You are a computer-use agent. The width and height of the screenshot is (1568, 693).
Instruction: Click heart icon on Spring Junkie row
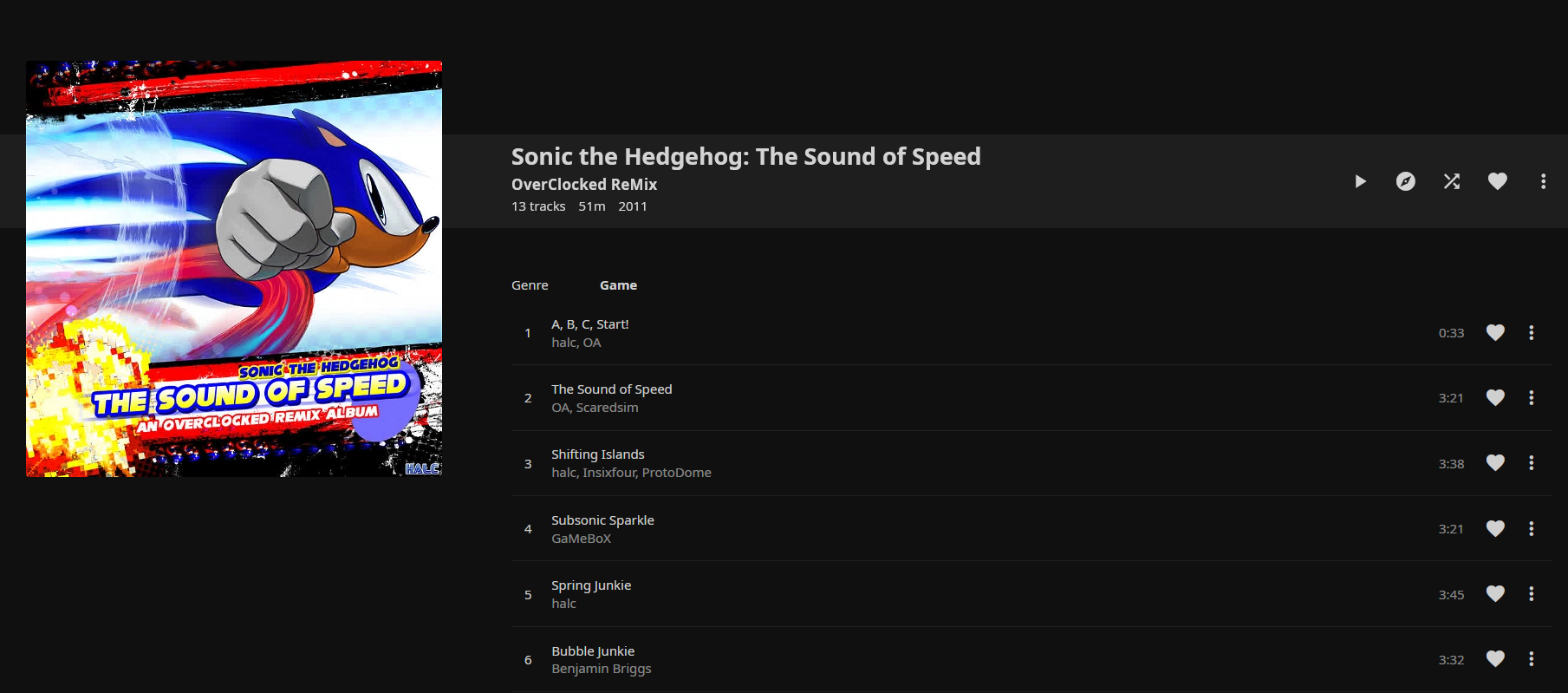(1495, 594)
